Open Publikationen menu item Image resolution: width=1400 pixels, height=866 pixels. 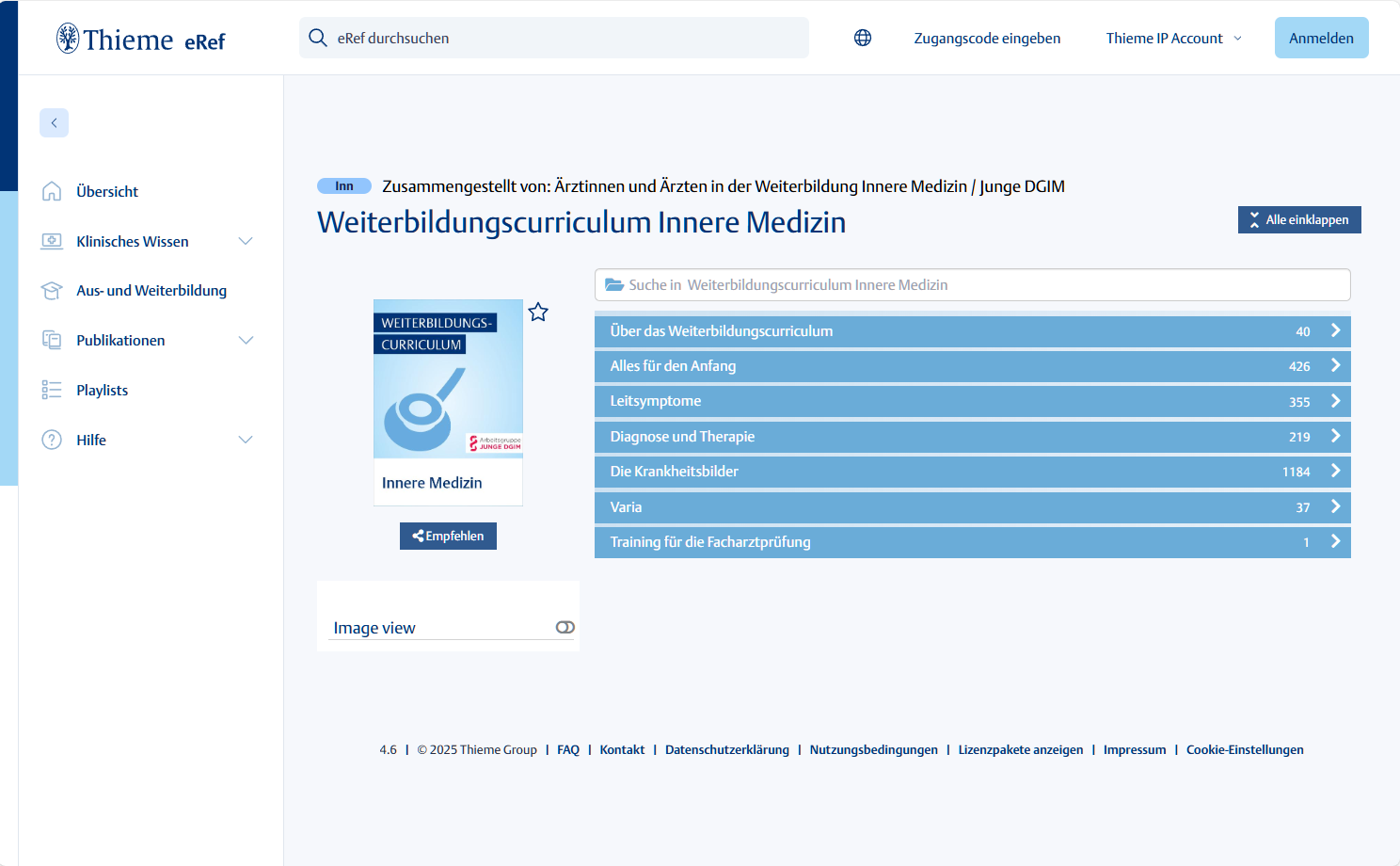[x=120, y=340]
